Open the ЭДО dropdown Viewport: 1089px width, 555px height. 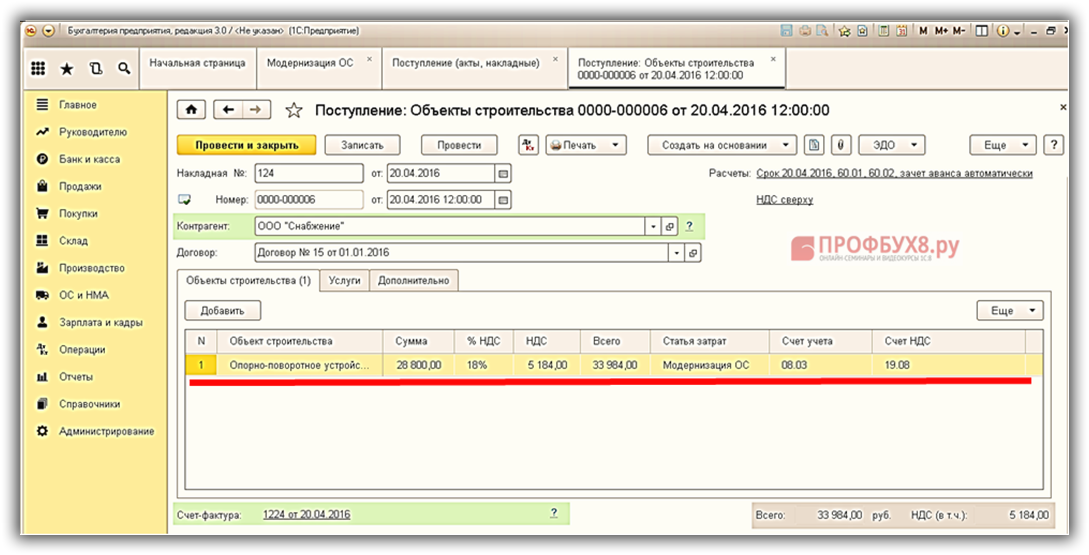pyautogui.click(x=892, y=145)
